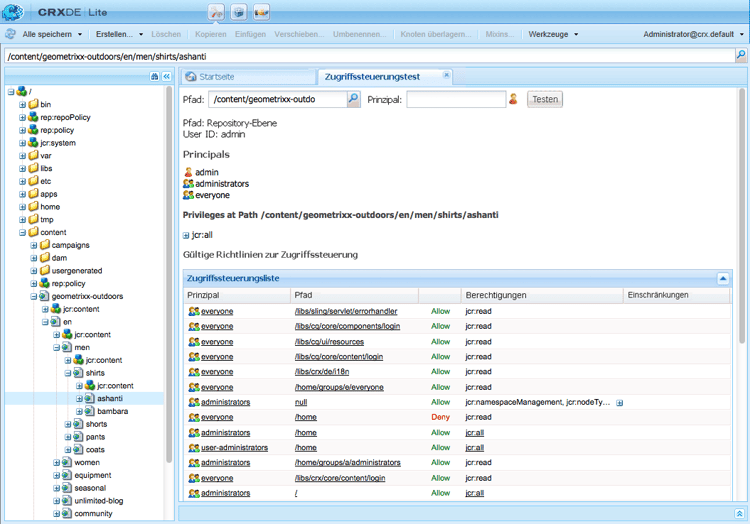
Task: Switch to the Startseite tab
Action: tap(248, 76)
